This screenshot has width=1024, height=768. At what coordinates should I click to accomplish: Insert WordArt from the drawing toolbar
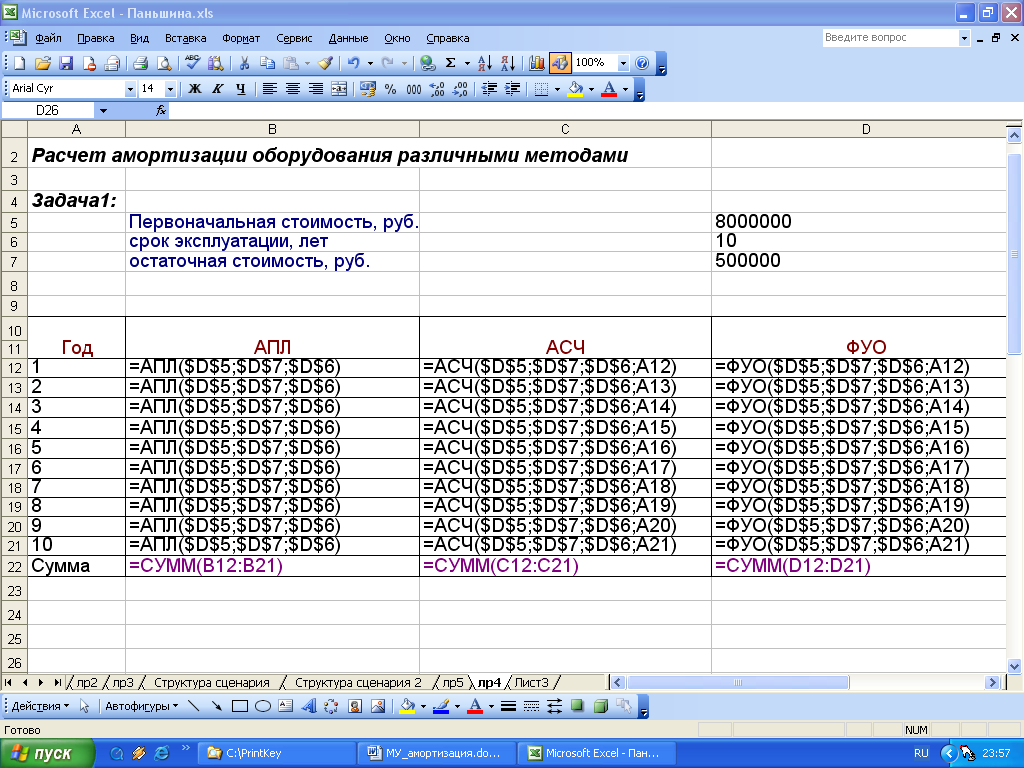click(x=309, y=706)
